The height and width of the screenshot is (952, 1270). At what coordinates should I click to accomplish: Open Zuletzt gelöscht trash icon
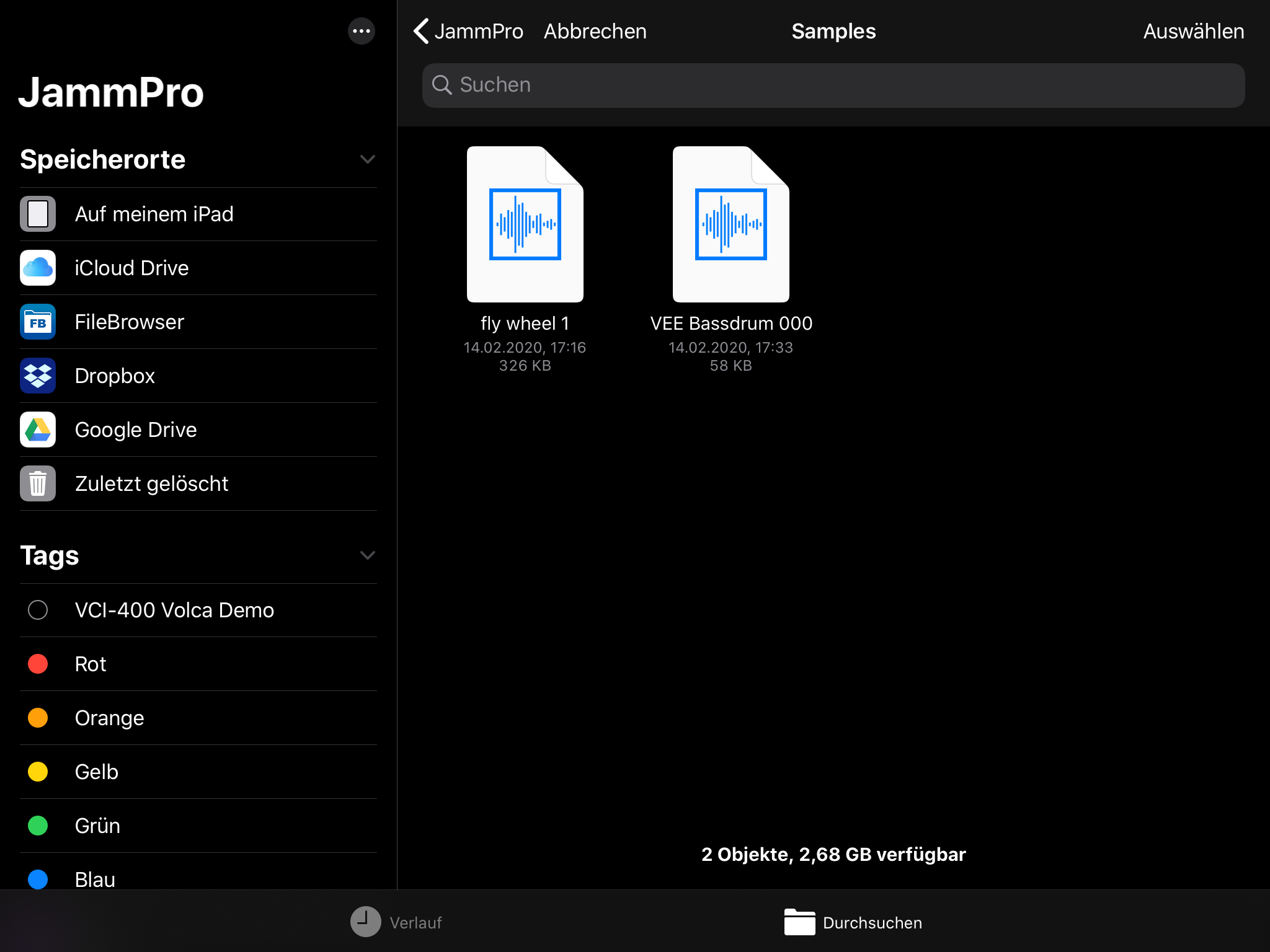click(38, 483)
